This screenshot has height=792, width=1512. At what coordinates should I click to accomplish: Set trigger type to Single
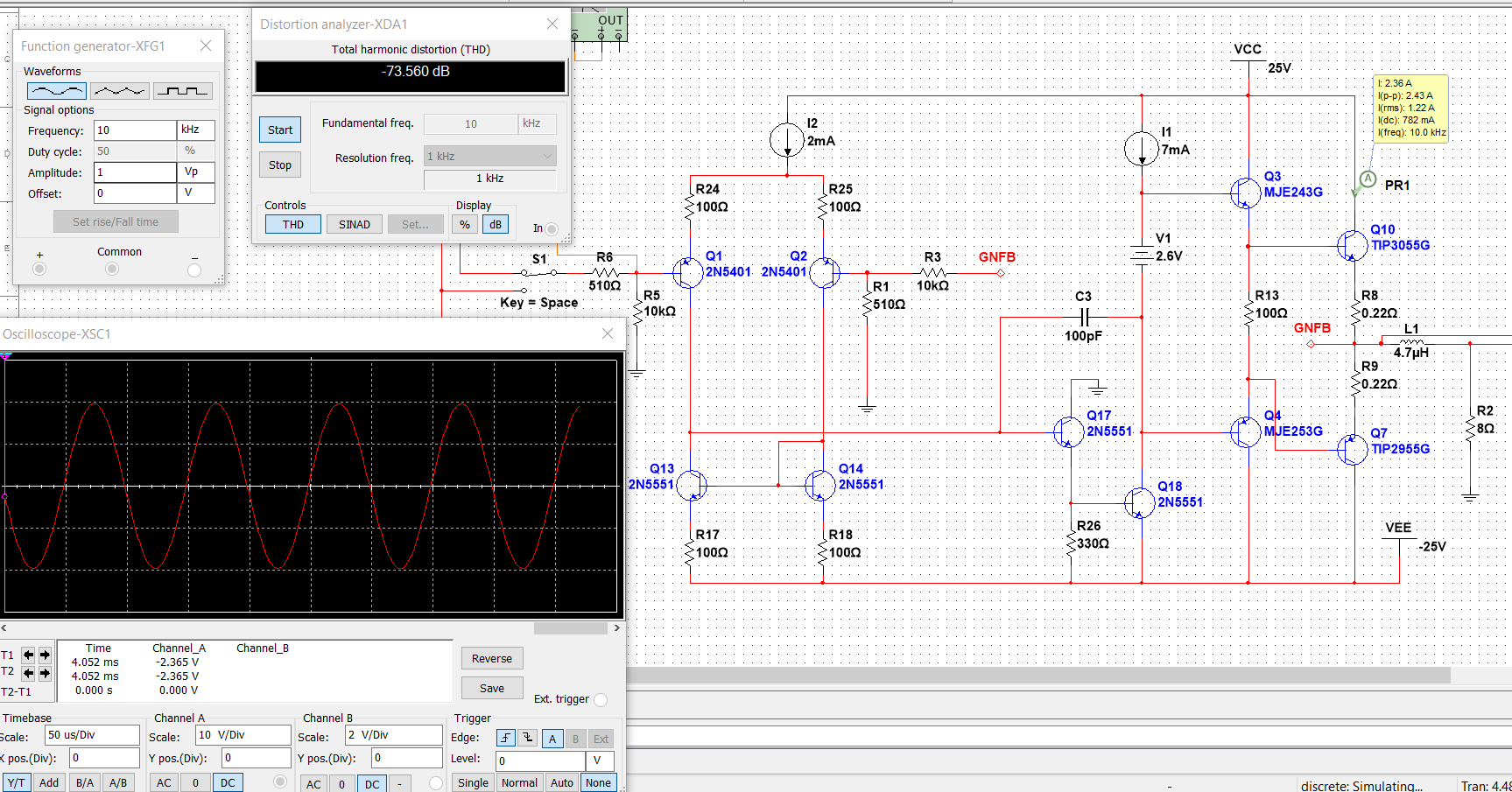pyautogui.click(x=474, y=782)
